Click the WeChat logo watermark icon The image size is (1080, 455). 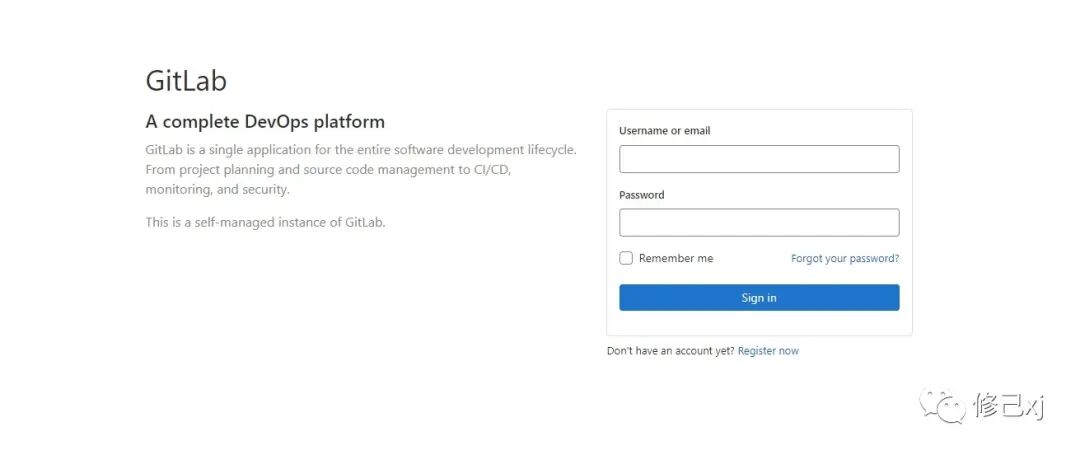[x=942, y=405]
